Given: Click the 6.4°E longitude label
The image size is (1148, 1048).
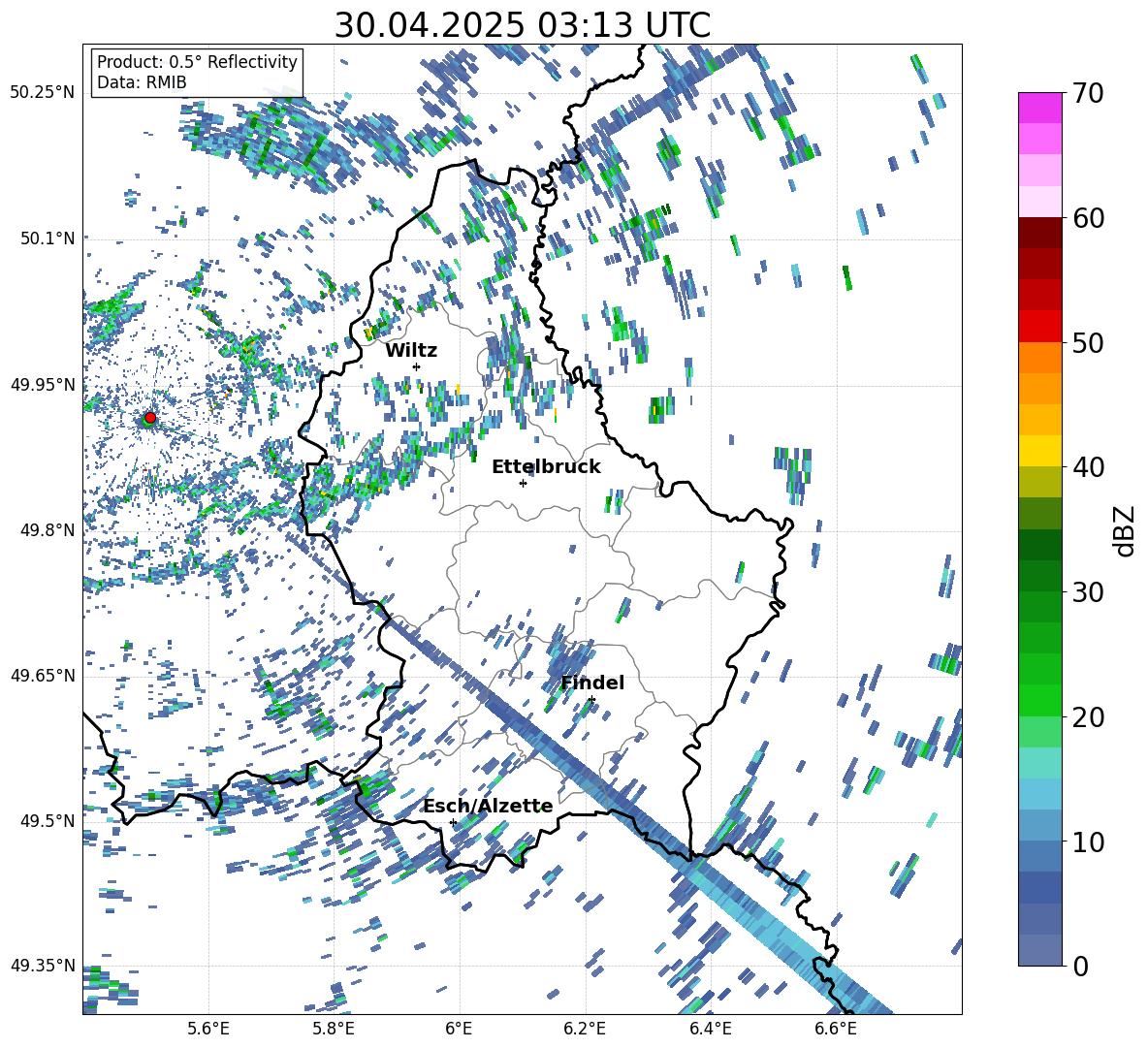Looking at the screenshot, I should [x=710, y=1029].
